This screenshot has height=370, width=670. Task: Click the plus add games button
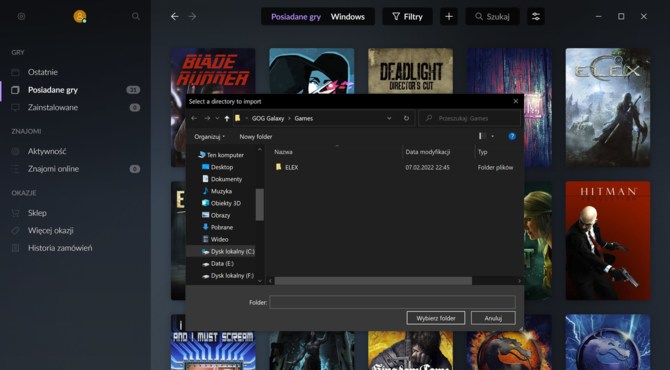click(449, 16)
